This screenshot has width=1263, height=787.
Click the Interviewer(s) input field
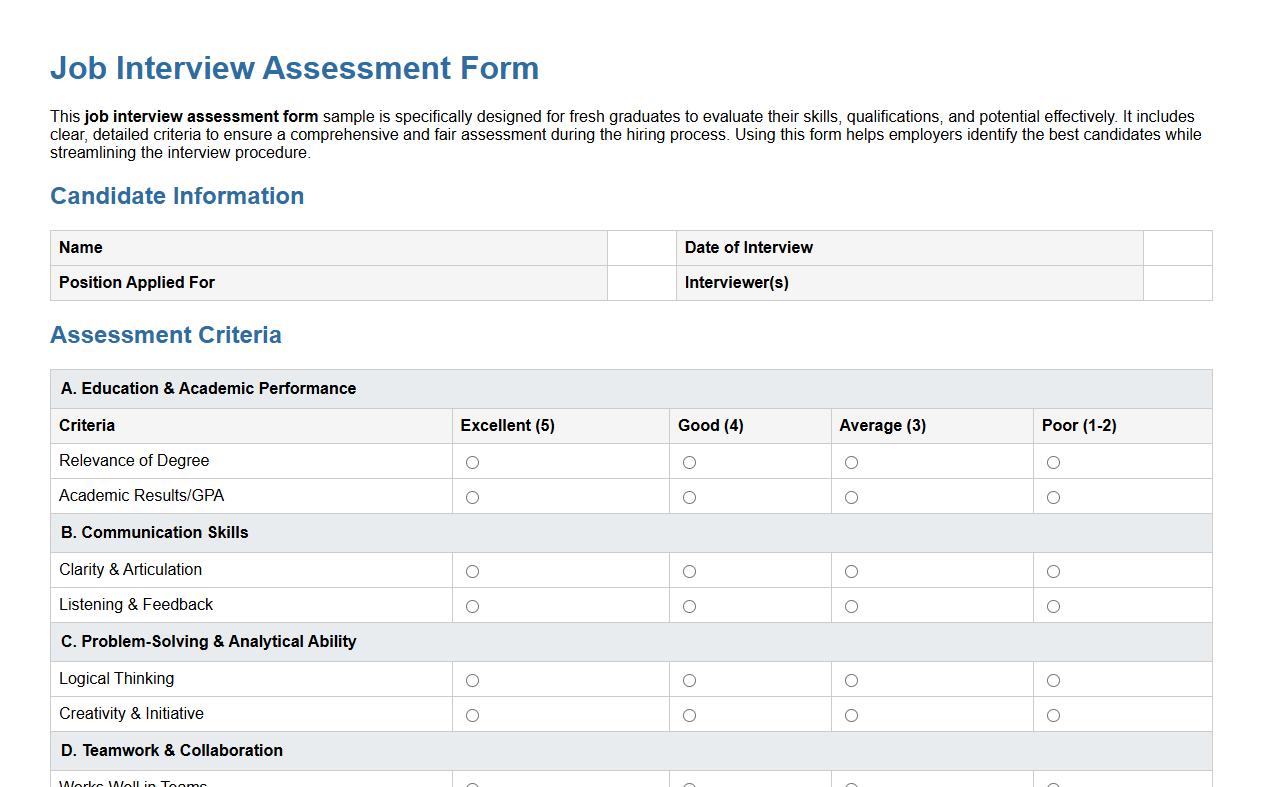pyautogui.click(x=1177, y=283)
